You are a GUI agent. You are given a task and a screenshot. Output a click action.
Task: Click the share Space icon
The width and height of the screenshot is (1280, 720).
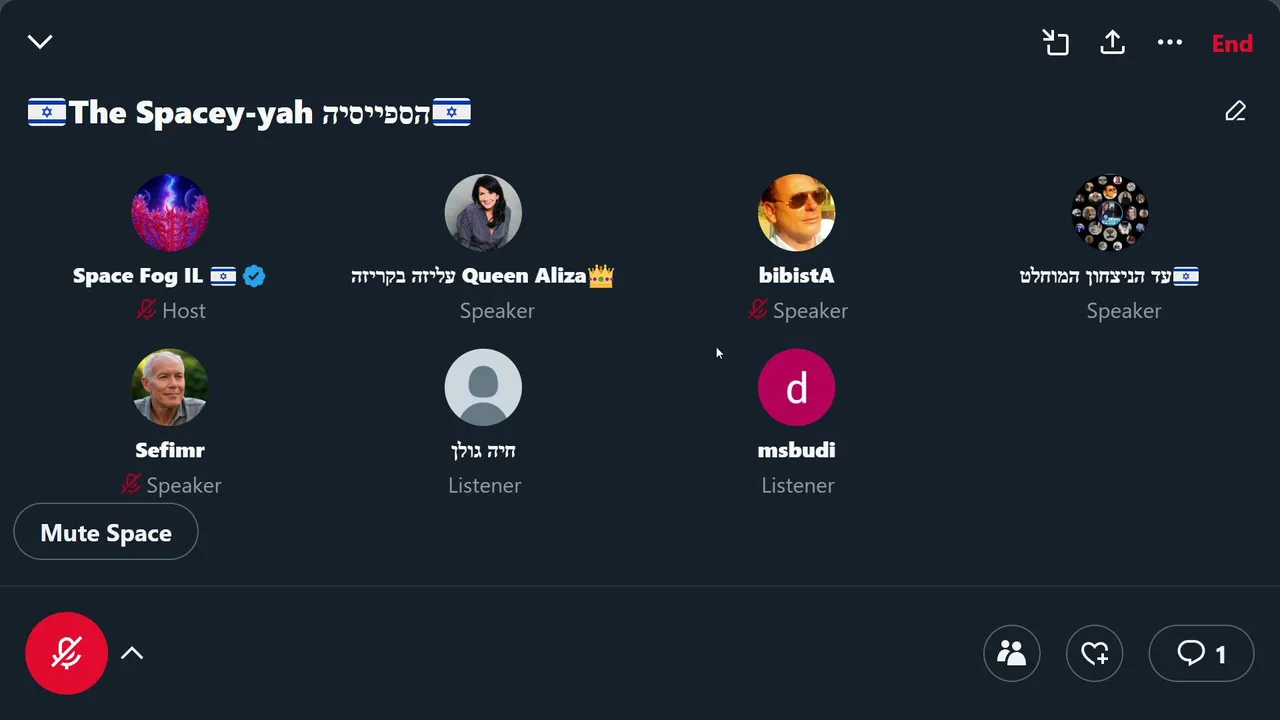(x=1113, y=42)
